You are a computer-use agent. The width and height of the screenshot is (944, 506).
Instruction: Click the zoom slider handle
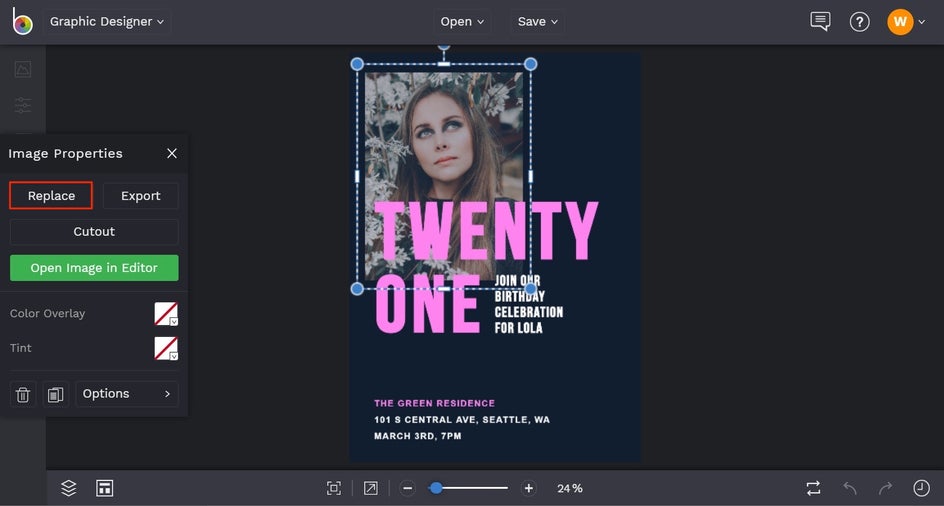tap(436, 488)
